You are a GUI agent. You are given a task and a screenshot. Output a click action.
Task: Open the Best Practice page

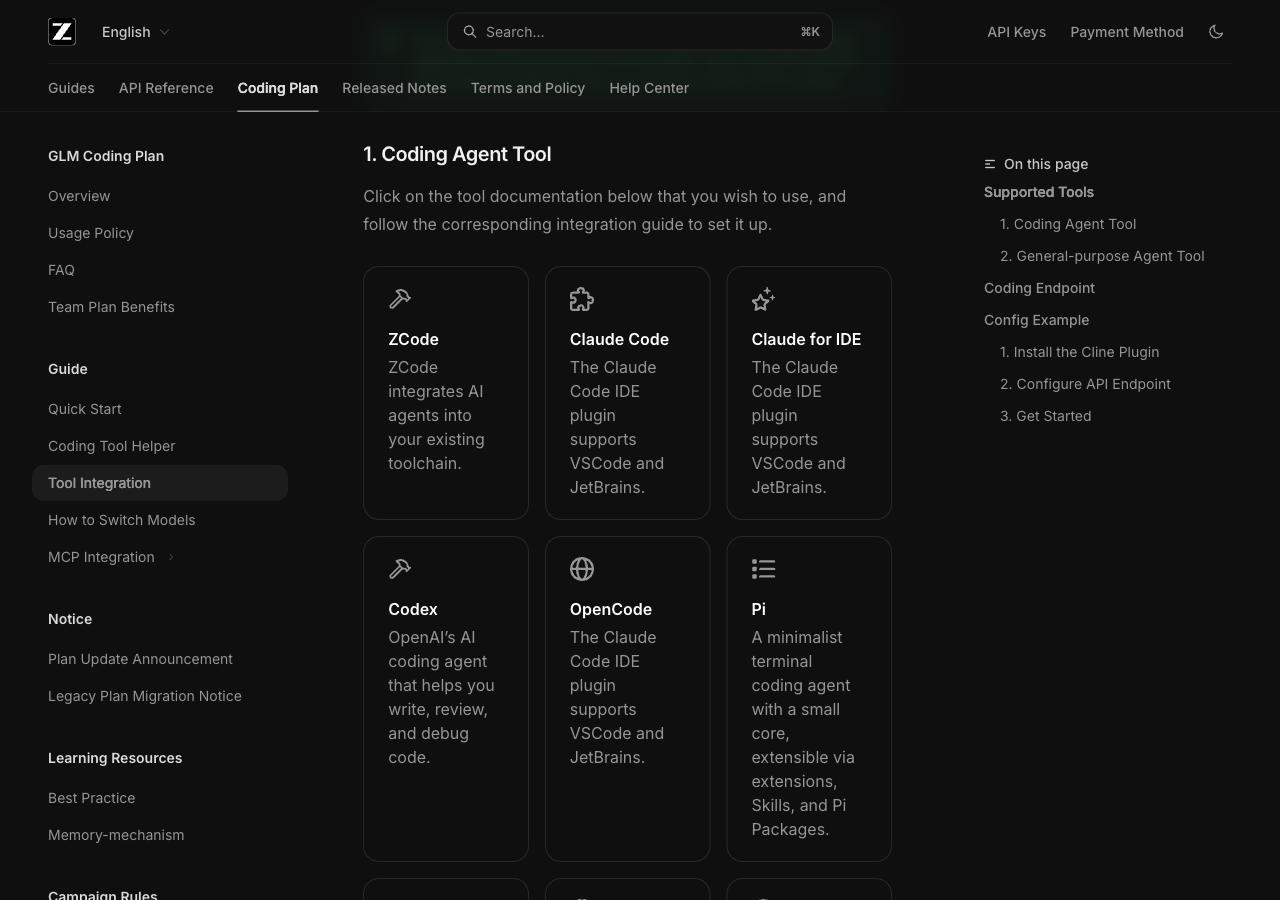[x=92, y=798]
